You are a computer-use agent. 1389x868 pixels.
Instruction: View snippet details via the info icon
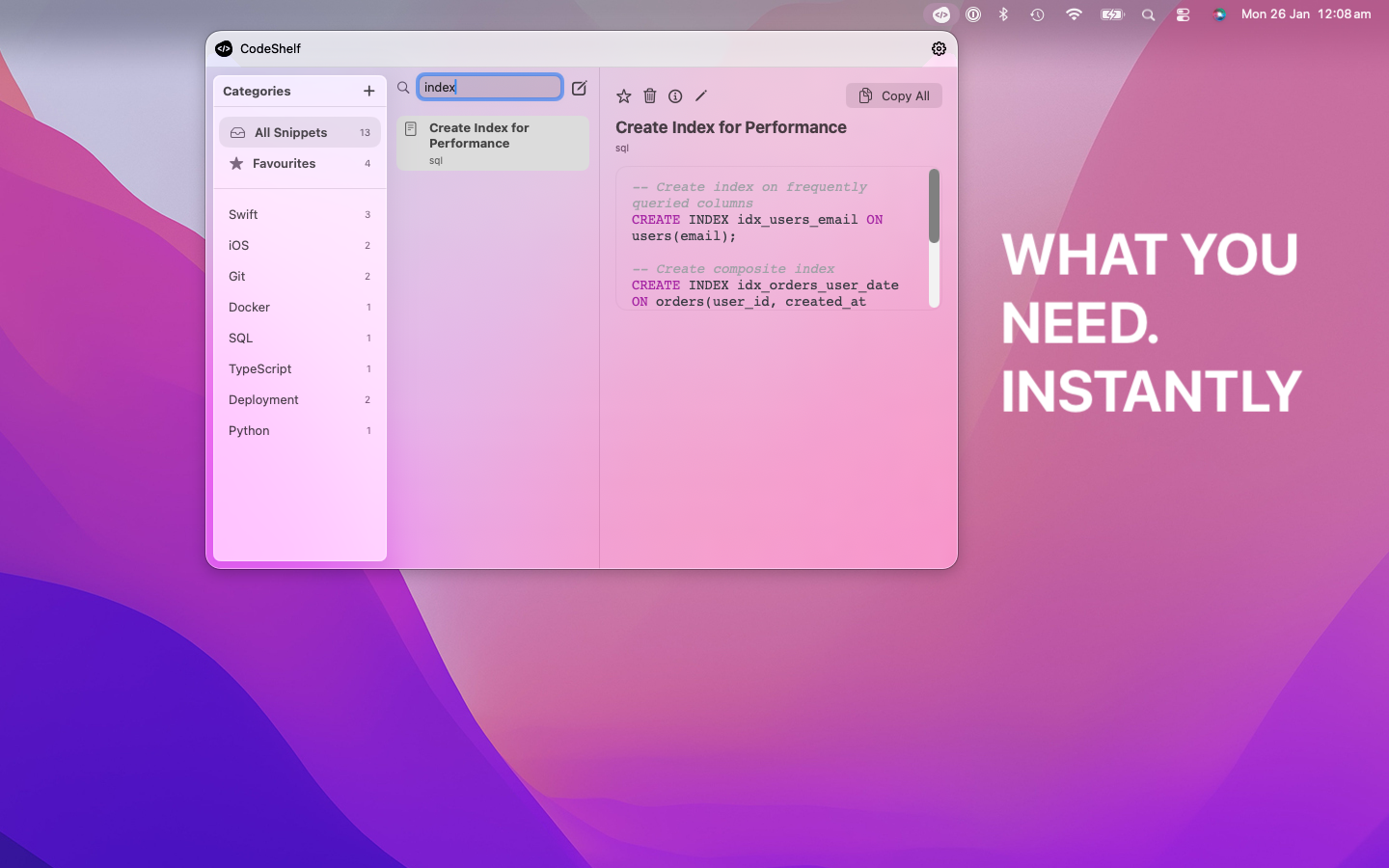tap(674, 95)
